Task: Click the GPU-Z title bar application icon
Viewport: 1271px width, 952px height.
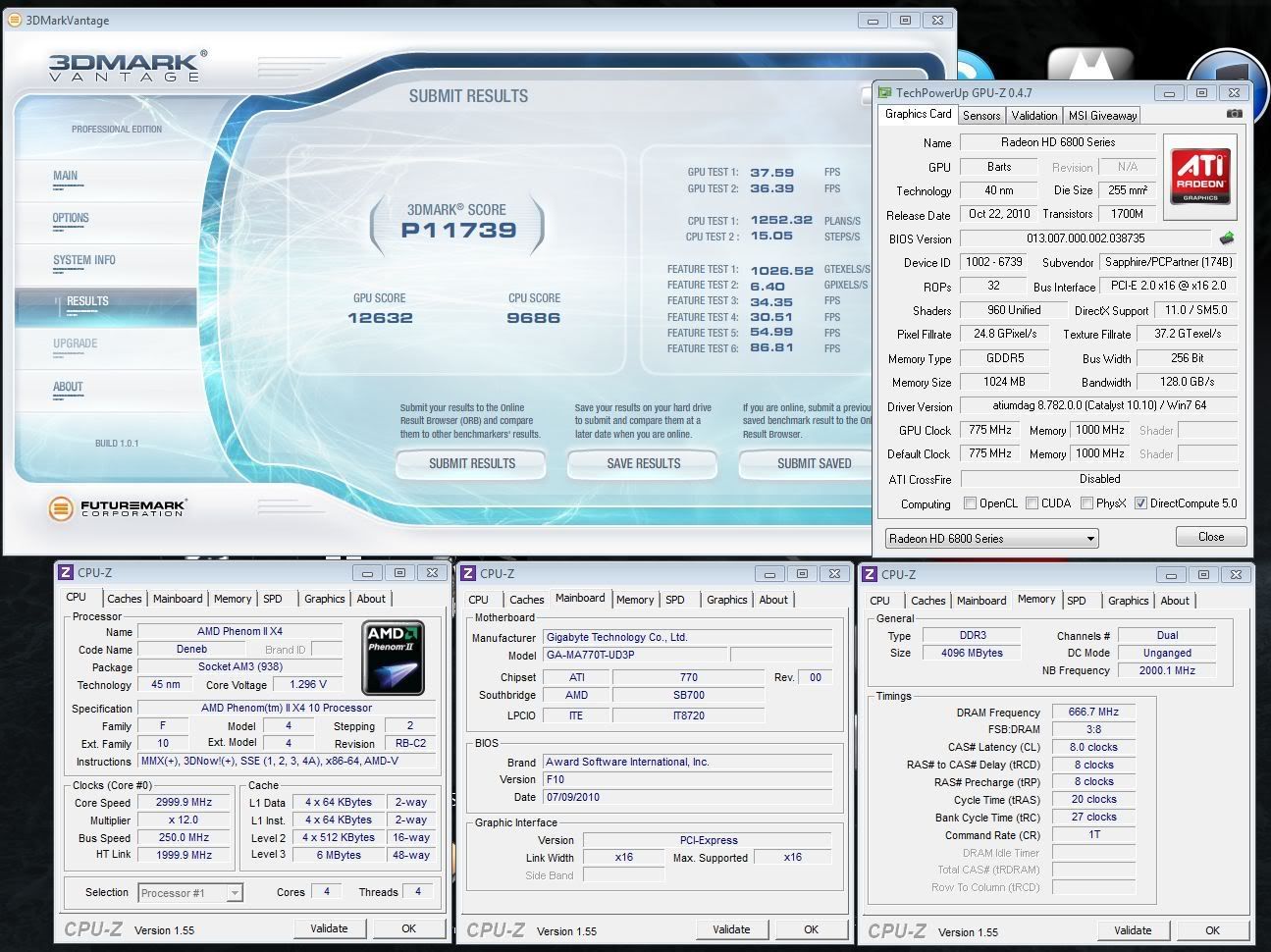Action: 884,93
